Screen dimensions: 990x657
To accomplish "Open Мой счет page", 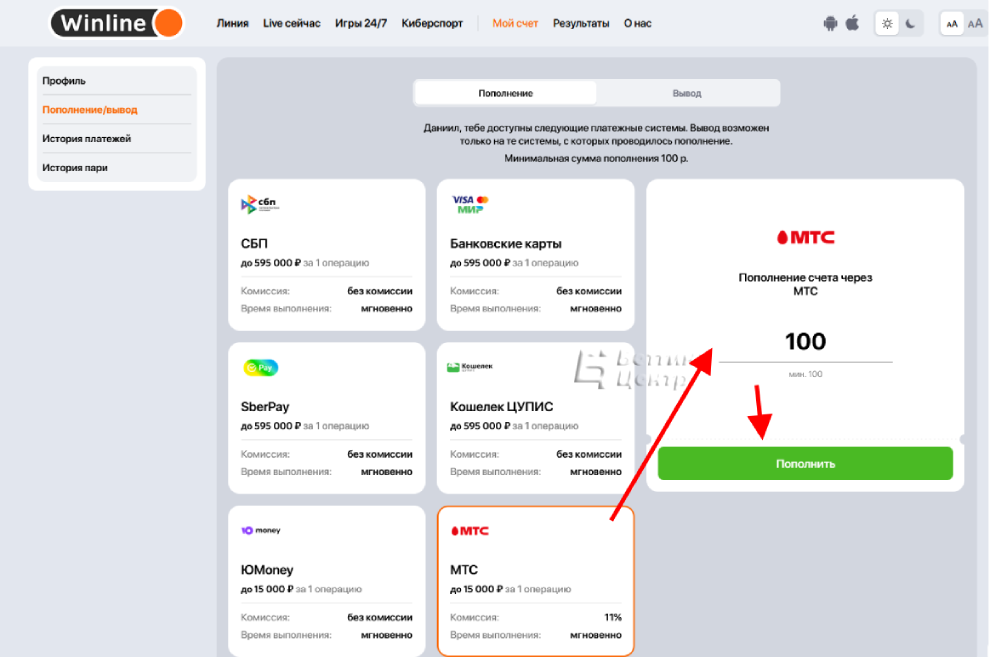I will tap(515, 23).
